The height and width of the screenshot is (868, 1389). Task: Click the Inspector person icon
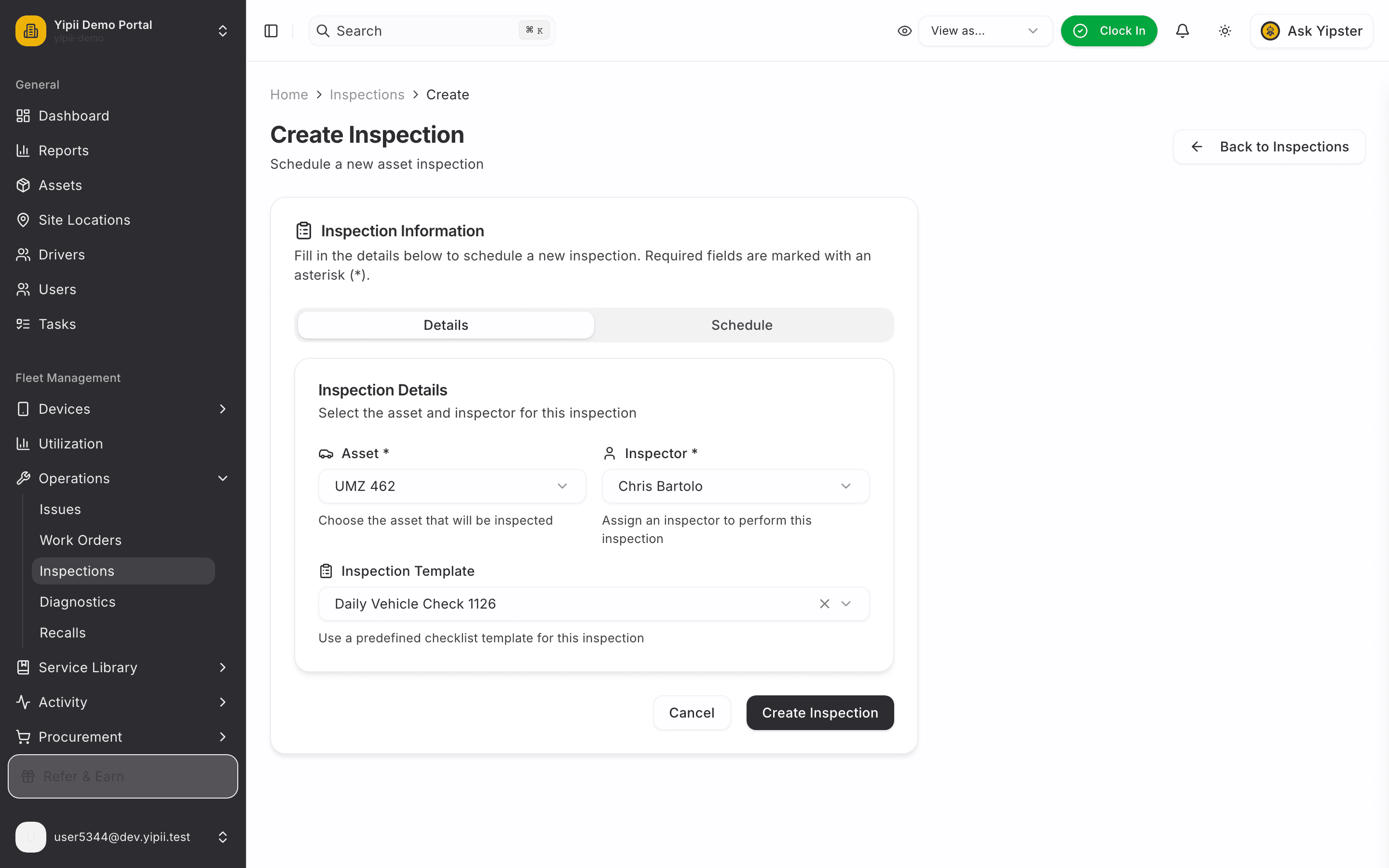tap(610, 453)
